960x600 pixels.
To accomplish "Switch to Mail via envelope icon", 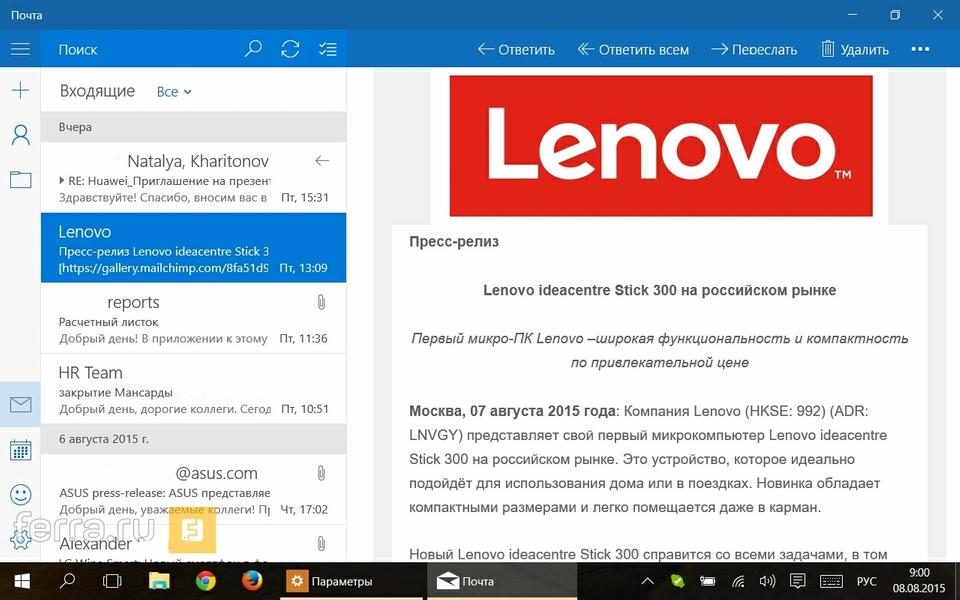I will pyautogui.click(x=20, y=404).
